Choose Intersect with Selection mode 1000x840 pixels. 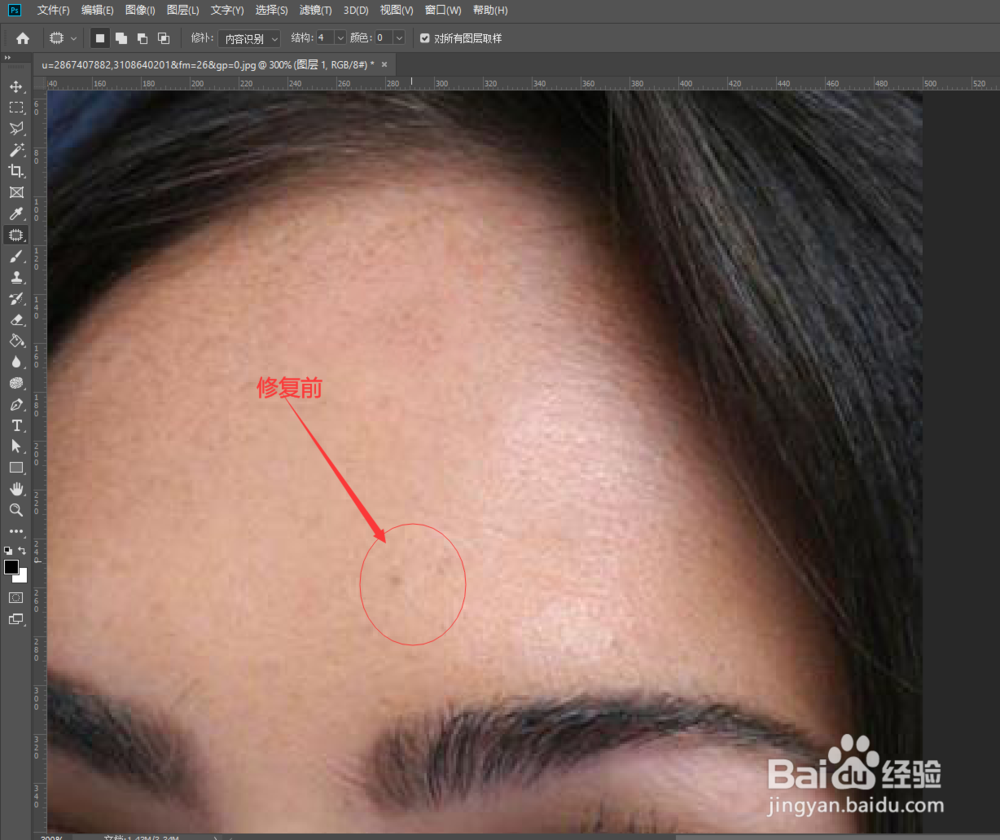[164, 38]
